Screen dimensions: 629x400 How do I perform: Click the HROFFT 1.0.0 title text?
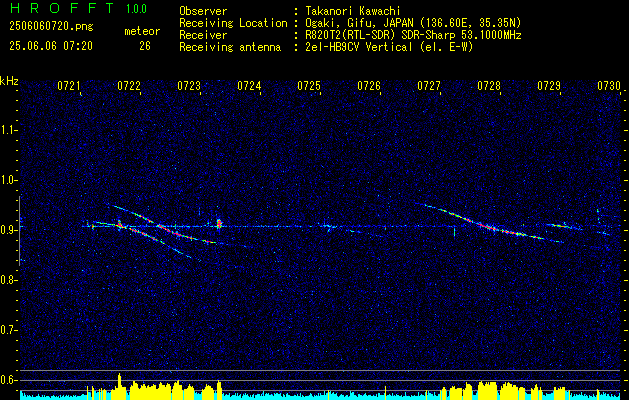click(78, 8)
